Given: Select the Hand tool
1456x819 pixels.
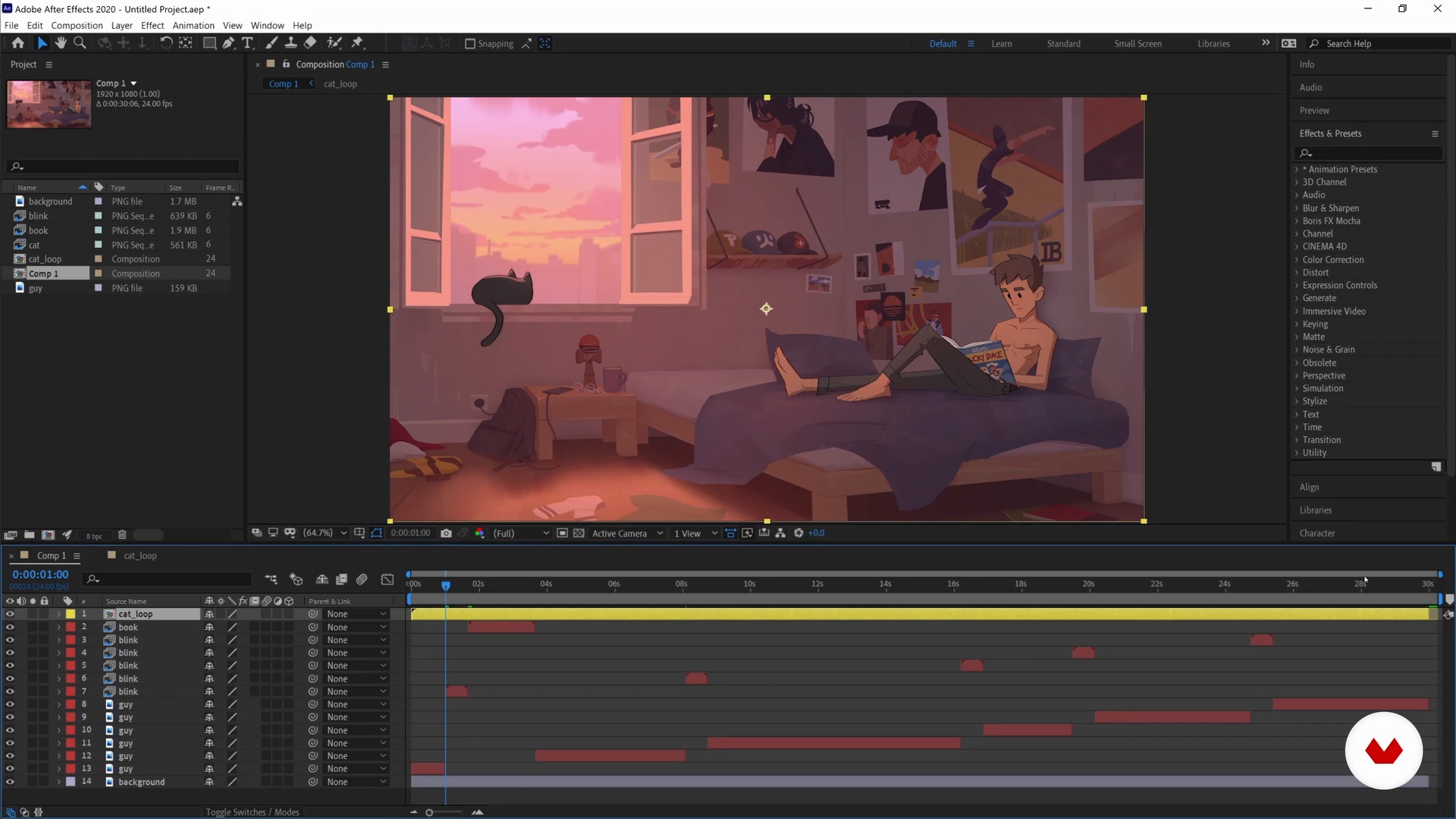Looking at the screenshot, I should pyautogui.click(x=61, y=43).
